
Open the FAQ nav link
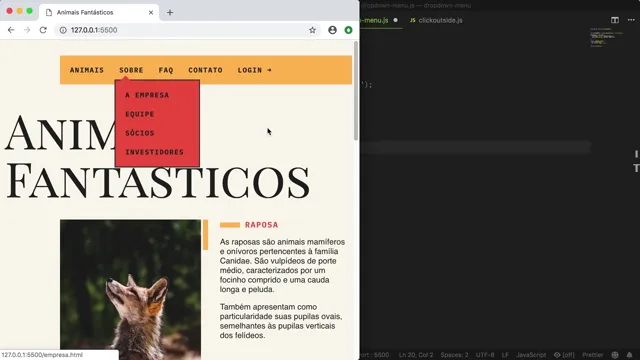(x=166, y=70)
